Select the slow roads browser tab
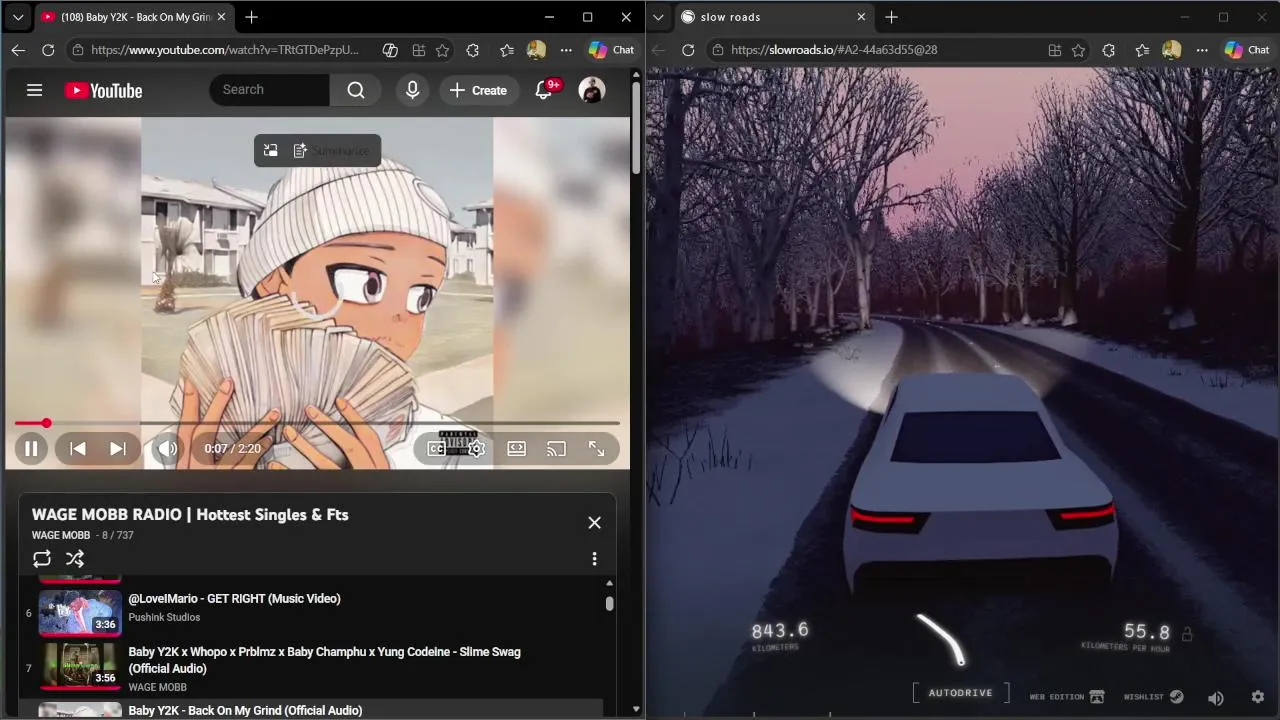Viewport: 1280px width, 720px height. click(x=773, y=17)
